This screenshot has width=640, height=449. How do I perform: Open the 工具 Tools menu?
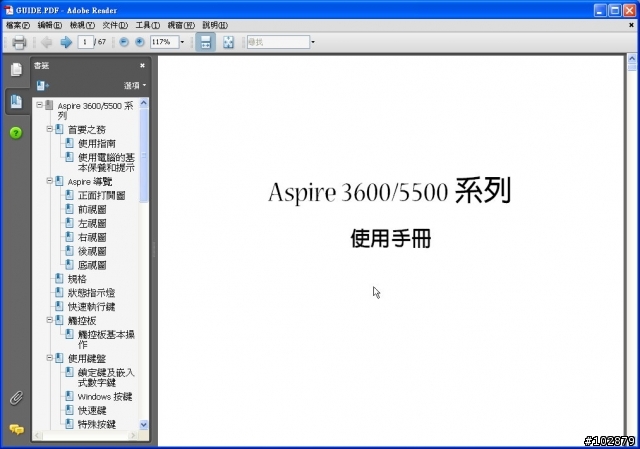(147, 25)
